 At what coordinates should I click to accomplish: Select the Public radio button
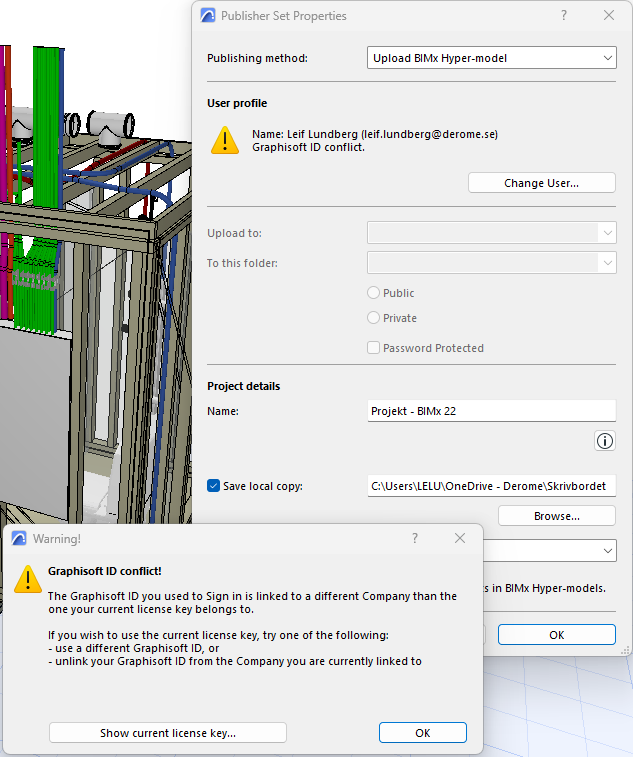click(x=373, y=293)
